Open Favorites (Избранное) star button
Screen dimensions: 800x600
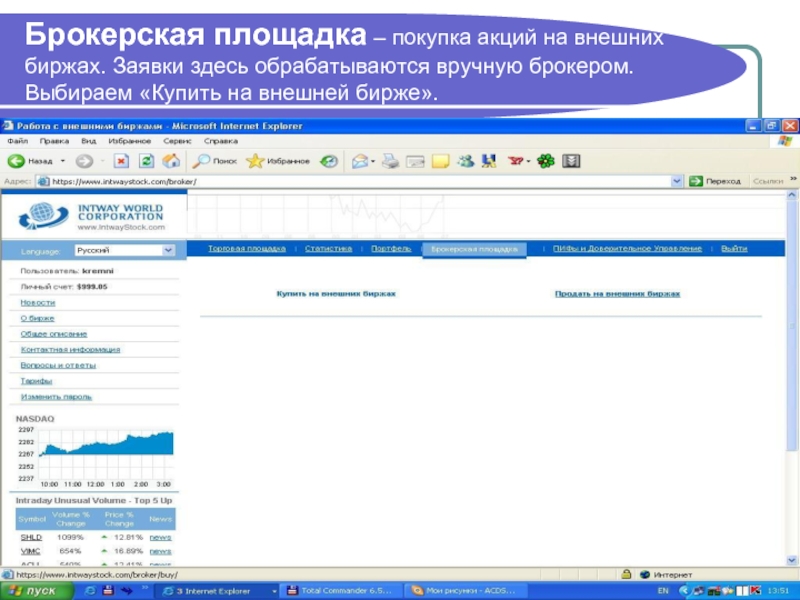[x=278, y=160]
